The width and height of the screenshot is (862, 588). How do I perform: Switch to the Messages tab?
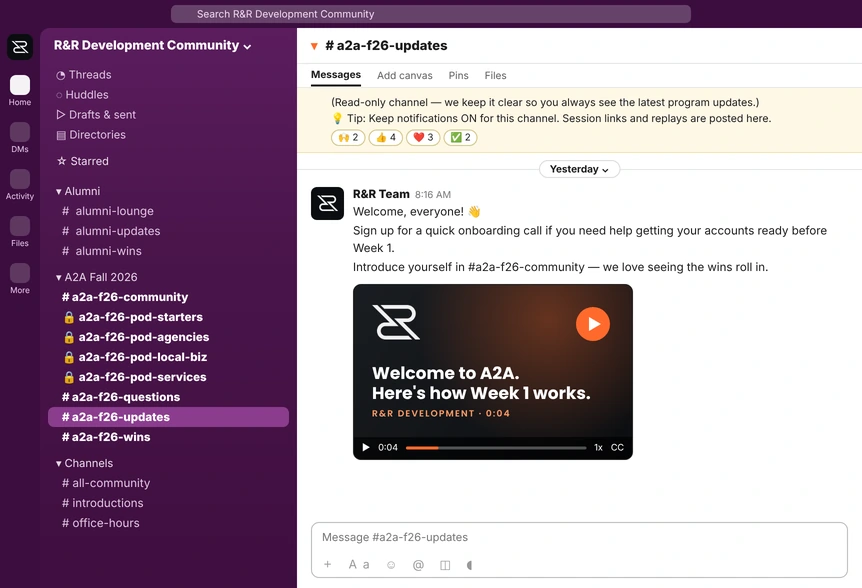pyautogui.click(x=336, y=75)
